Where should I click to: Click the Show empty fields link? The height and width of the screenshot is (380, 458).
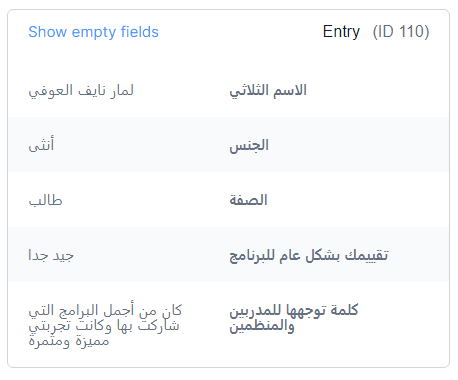tap(93, 32)
